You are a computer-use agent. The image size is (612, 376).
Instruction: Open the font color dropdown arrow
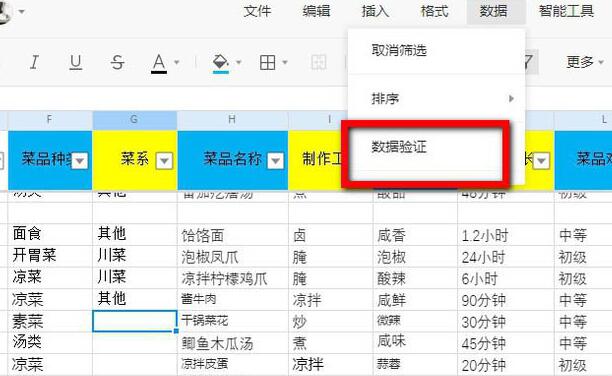point(176,62)
